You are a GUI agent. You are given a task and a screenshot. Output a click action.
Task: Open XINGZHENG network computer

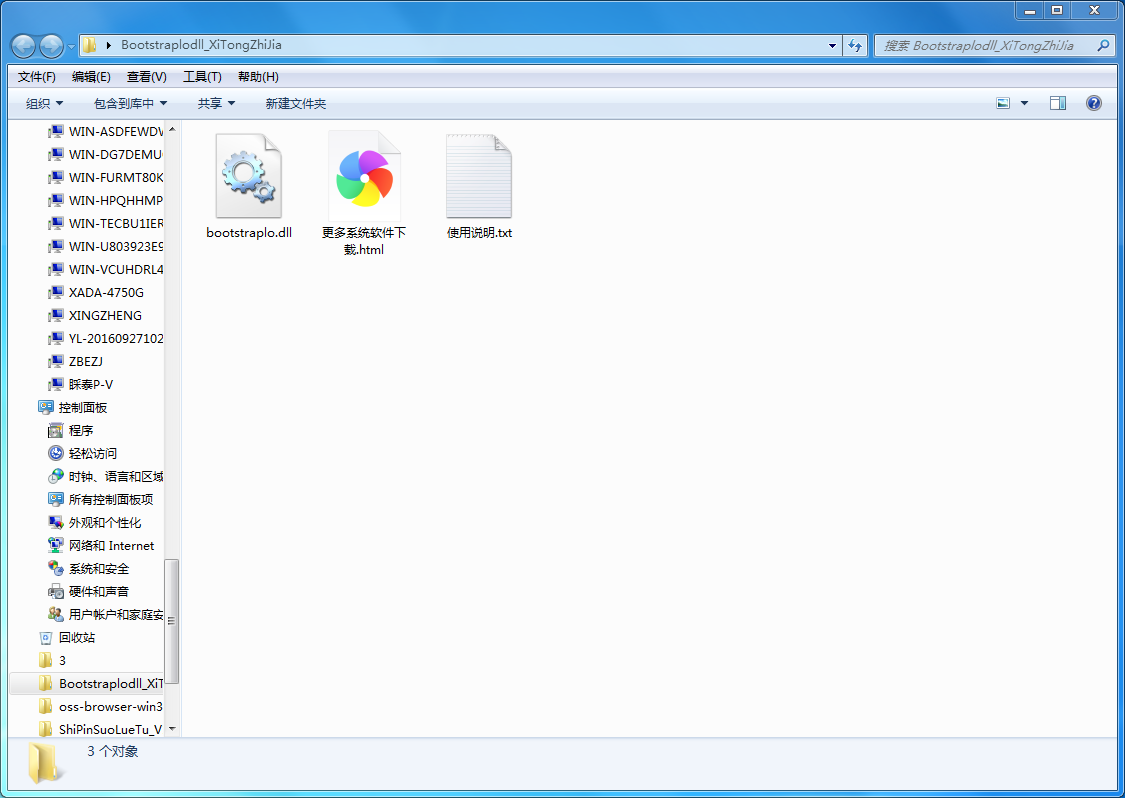tap(96, 315)
